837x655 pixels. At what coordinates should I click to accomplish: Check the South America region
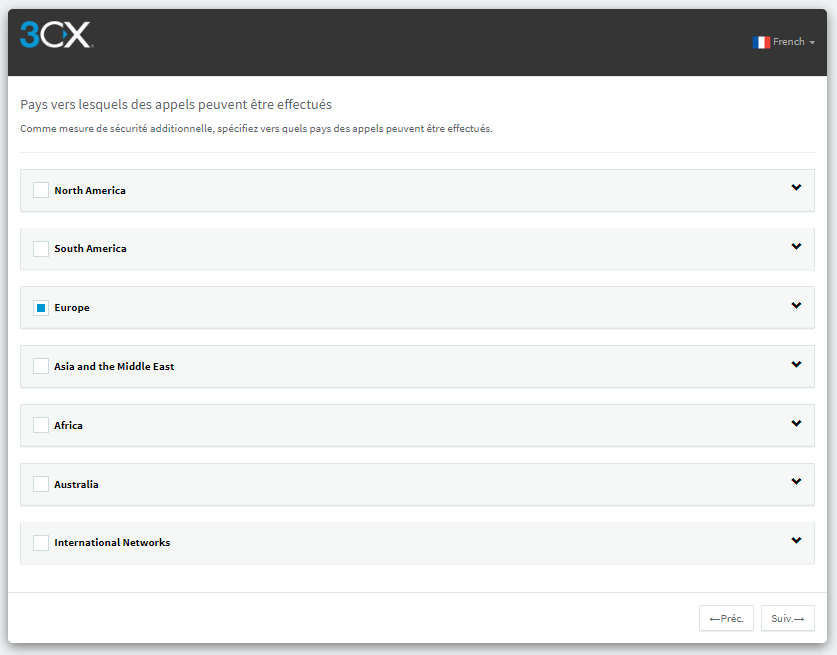pyautogui.click(x=40, y=248)
